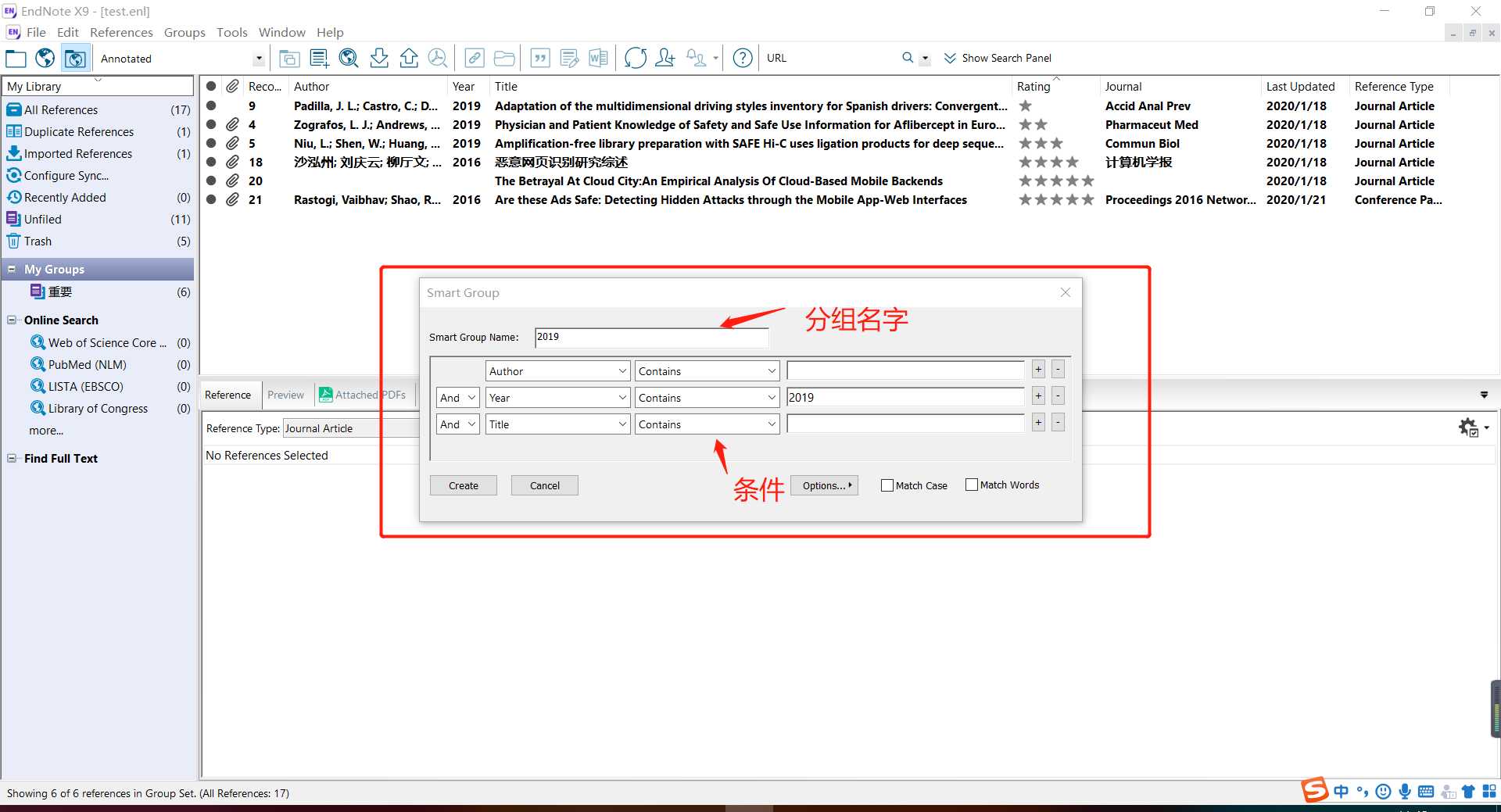Viewport: 1501px width, 812px height.
Task: Open the Reference tab options dropdown arrow
Action: click(x=1484, y=395)
